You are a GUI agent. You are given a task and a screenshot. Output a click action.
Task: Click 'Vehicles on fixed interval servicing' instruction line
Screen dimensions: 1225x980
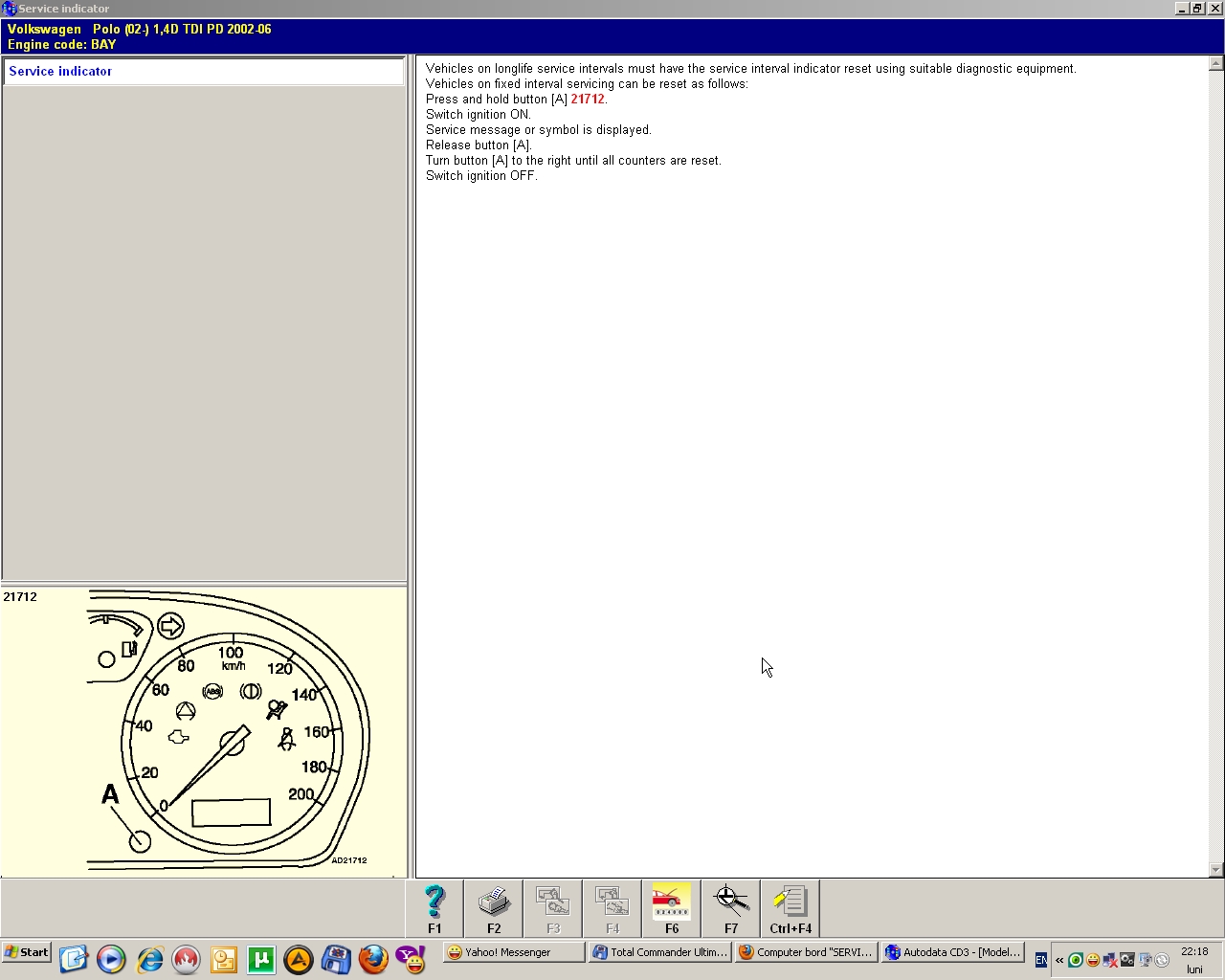587,84
